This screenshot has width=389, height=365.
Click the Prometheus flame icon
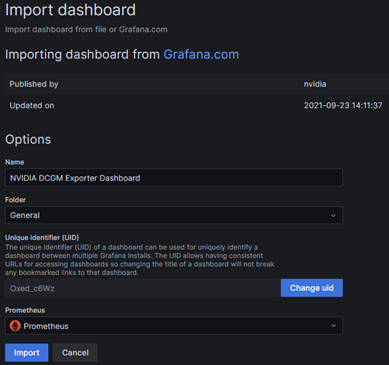pos(15,326)
